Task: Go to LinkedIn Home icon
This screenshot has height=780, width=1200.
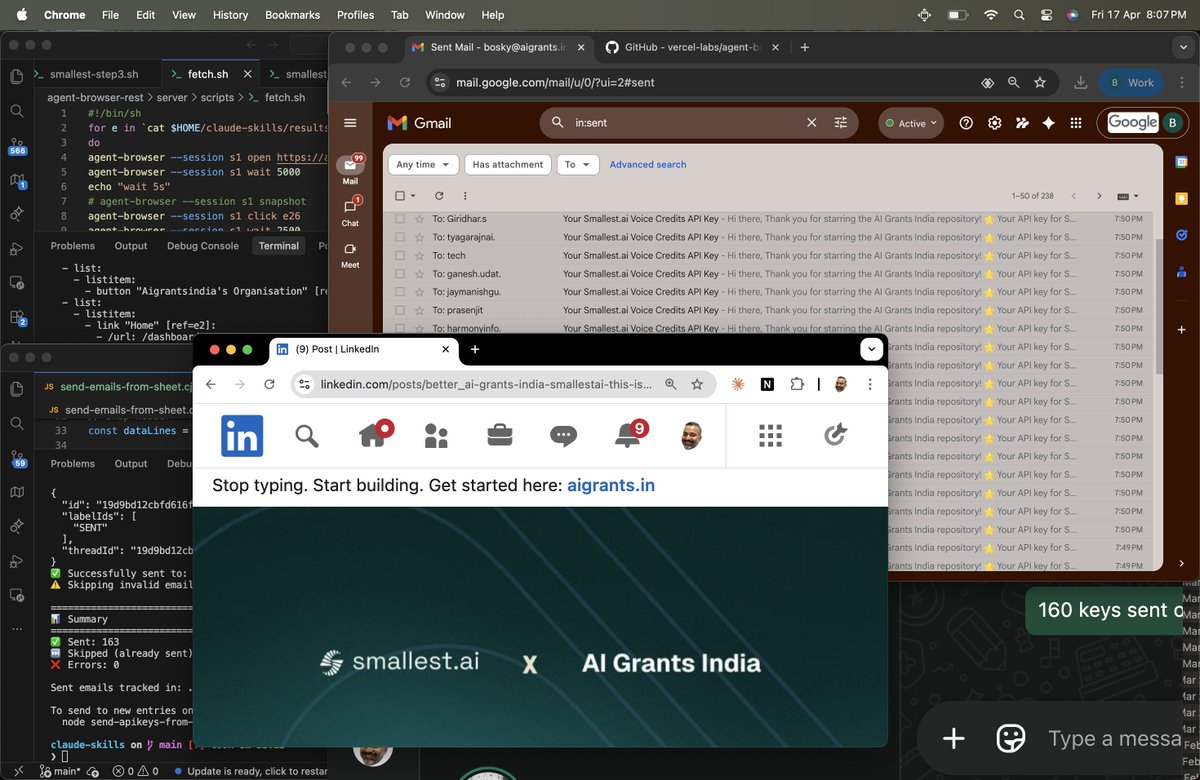Action: pyautogui.click(x=374, y=434)
